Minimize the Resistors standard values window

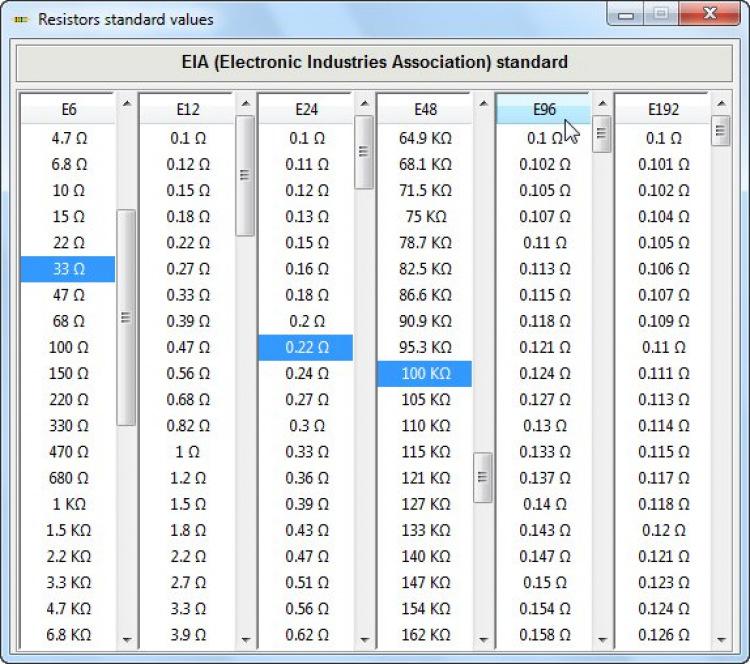tap(627, 15)
